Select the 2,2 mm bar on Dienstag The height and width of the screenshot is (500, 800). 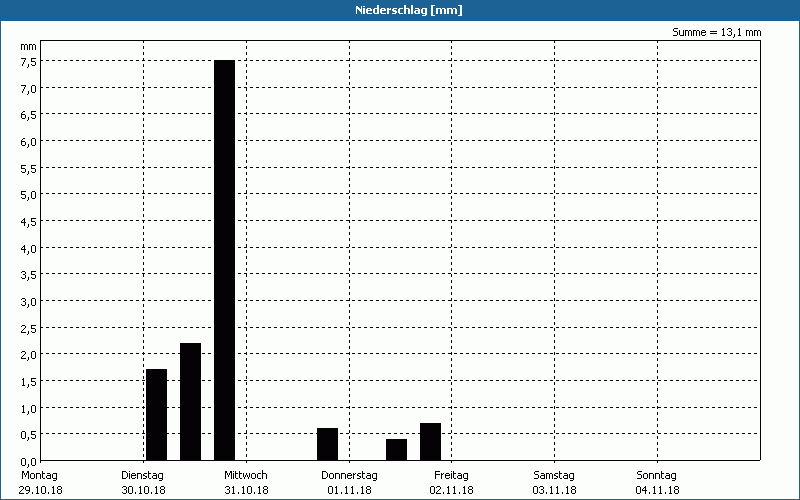pyautogui.click(x=190, y=402)
